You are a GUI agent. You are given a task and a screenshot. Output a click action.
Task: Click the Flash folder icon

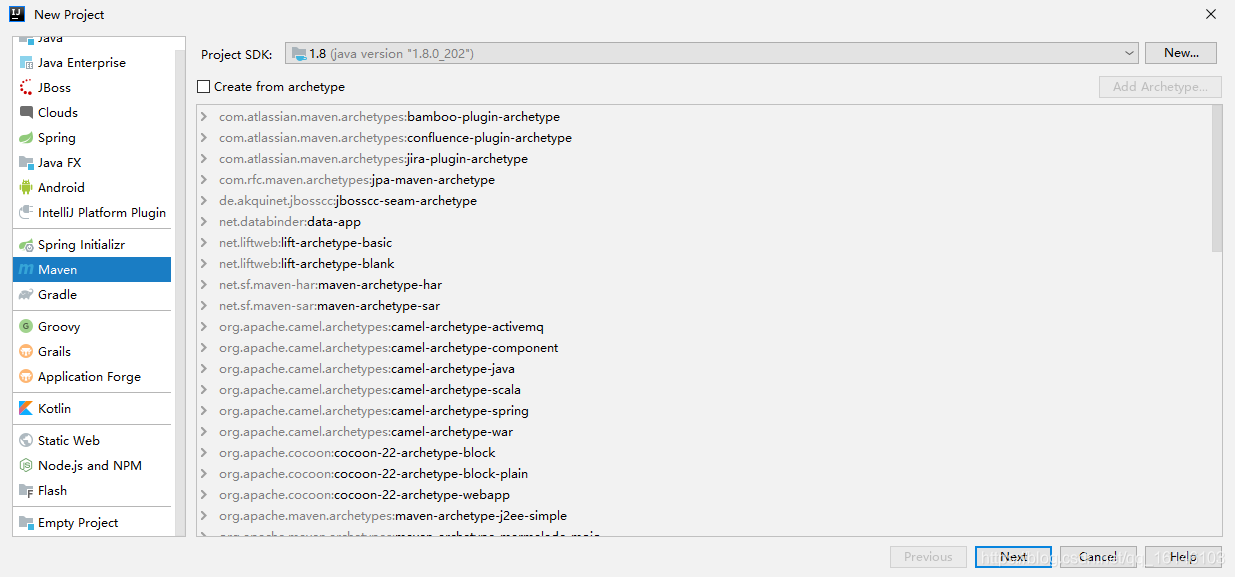26,491
